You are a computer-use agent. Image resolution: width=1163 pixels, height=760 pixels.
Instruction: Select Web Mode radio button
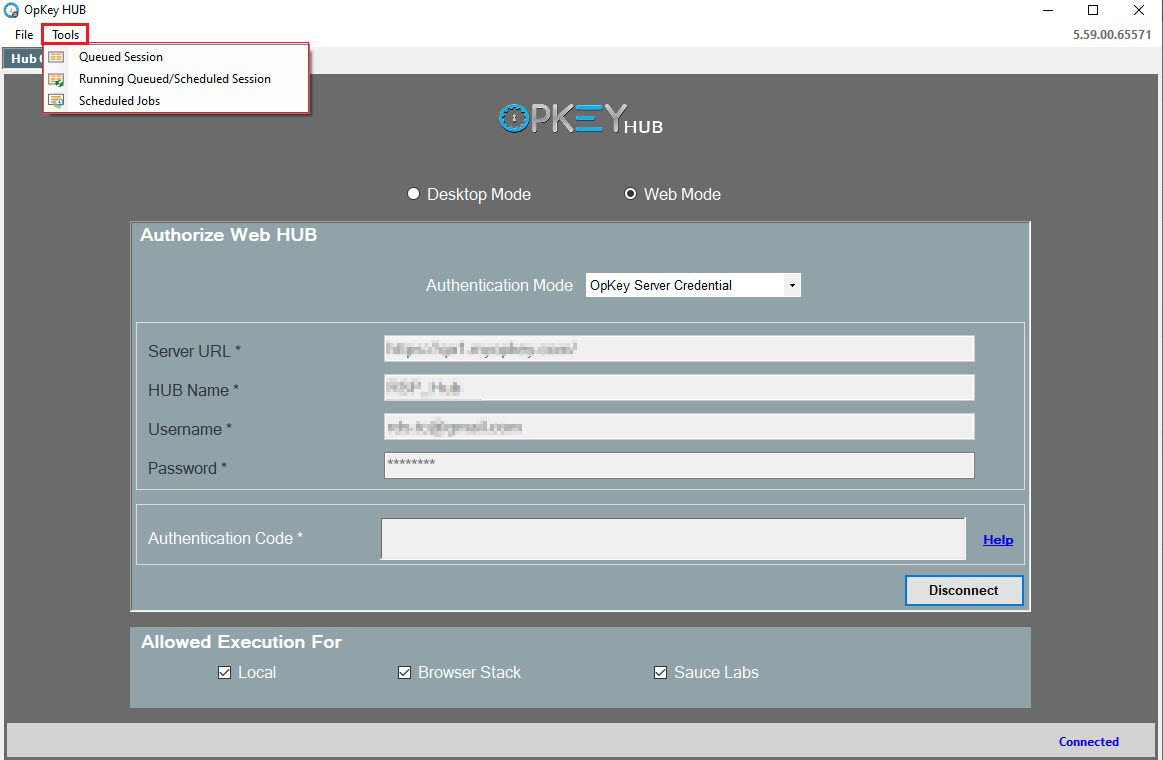pos(630,194)
